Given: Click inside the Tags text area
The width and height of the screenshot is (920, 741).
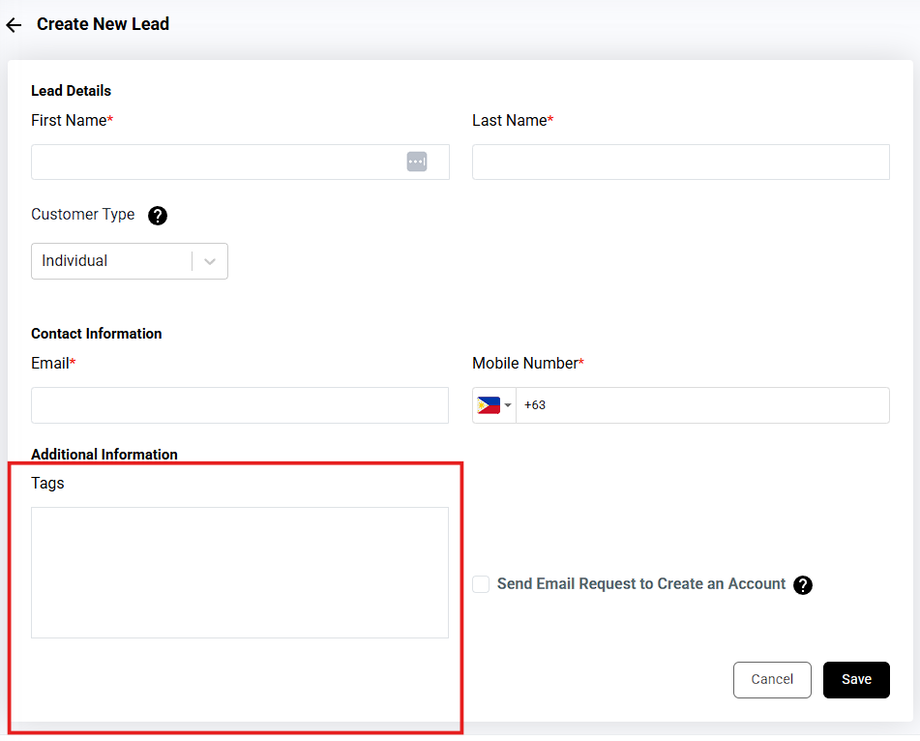Looking at the screenshot, I should click(240, 572).
